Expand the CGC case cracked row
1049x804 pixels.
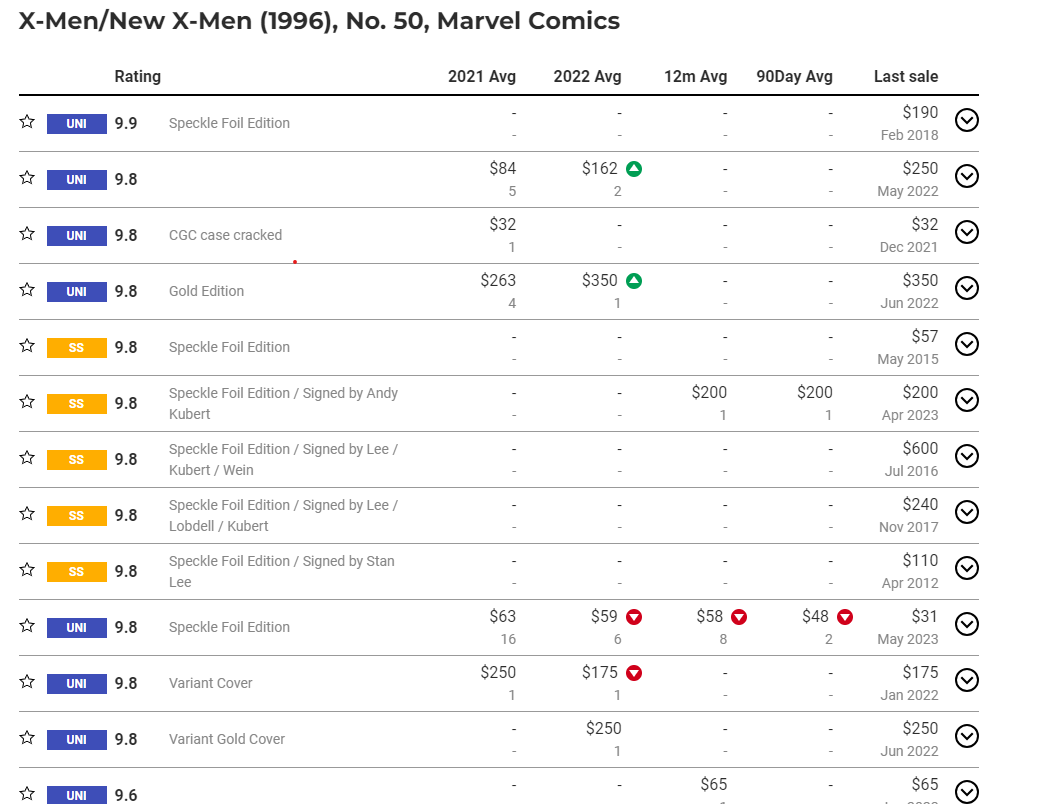[966, 232]
